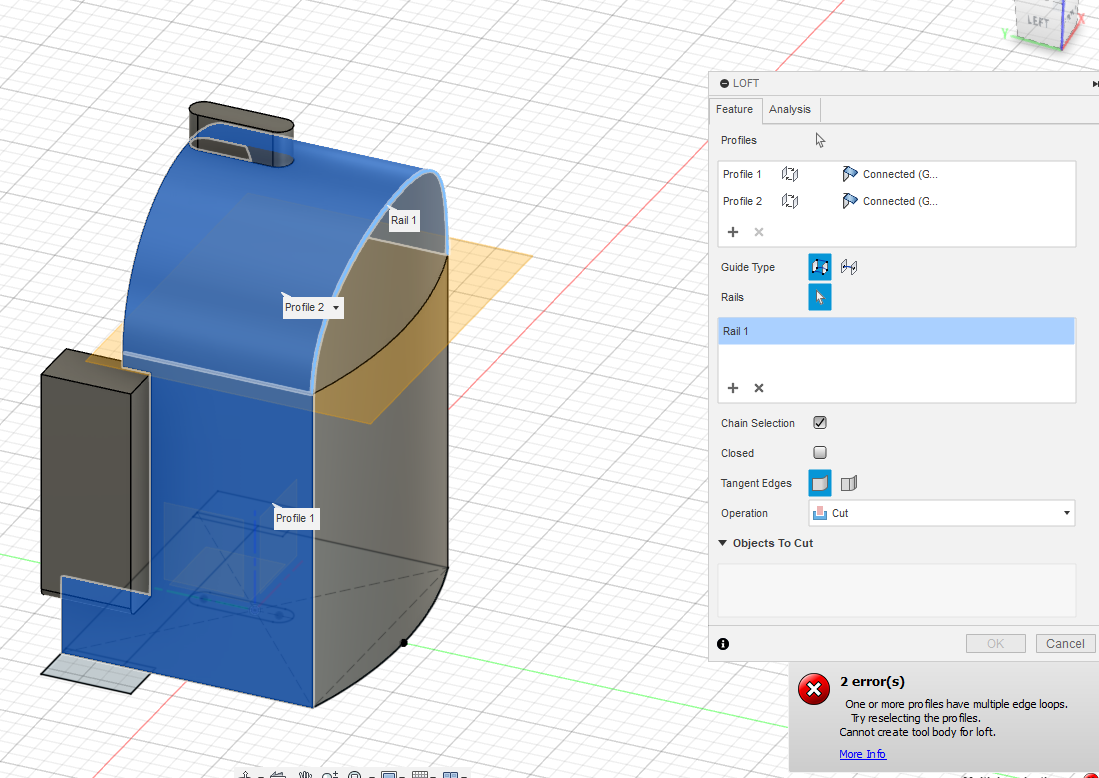Toggle Tangent Edges to merged mode
The image size is (1099, 778).
[849, 483]
